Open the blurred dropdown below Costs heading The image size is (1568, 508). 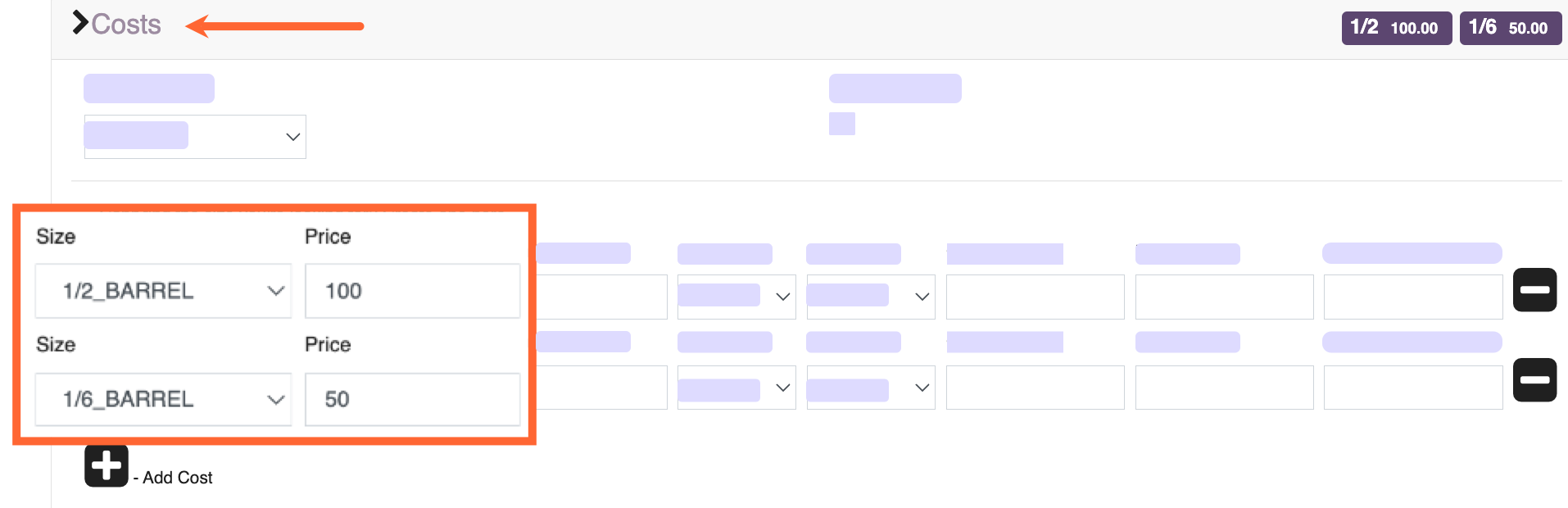click(x=195, y=137)
